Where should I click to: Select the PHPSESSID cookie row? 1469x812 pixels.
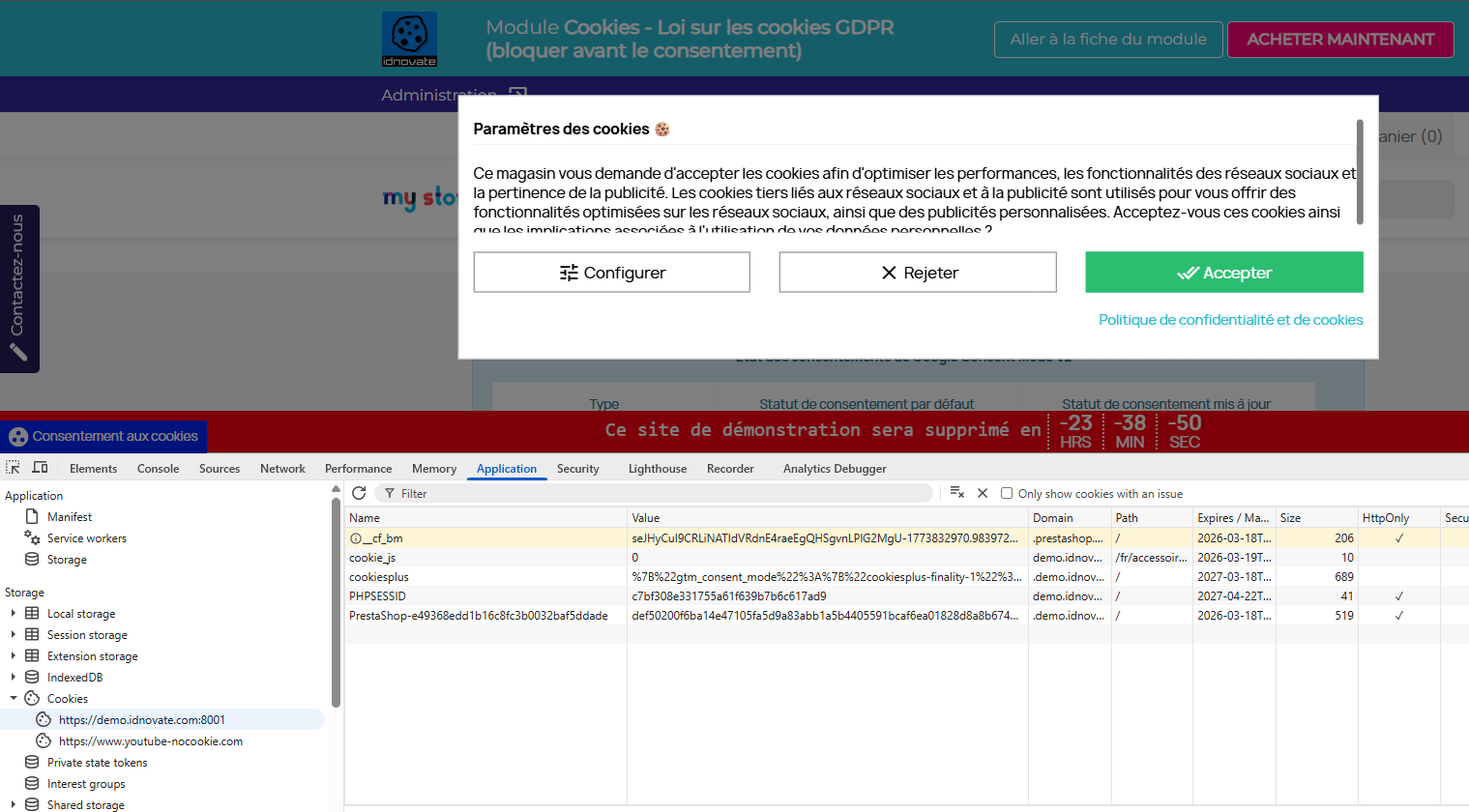coord(907,595)
